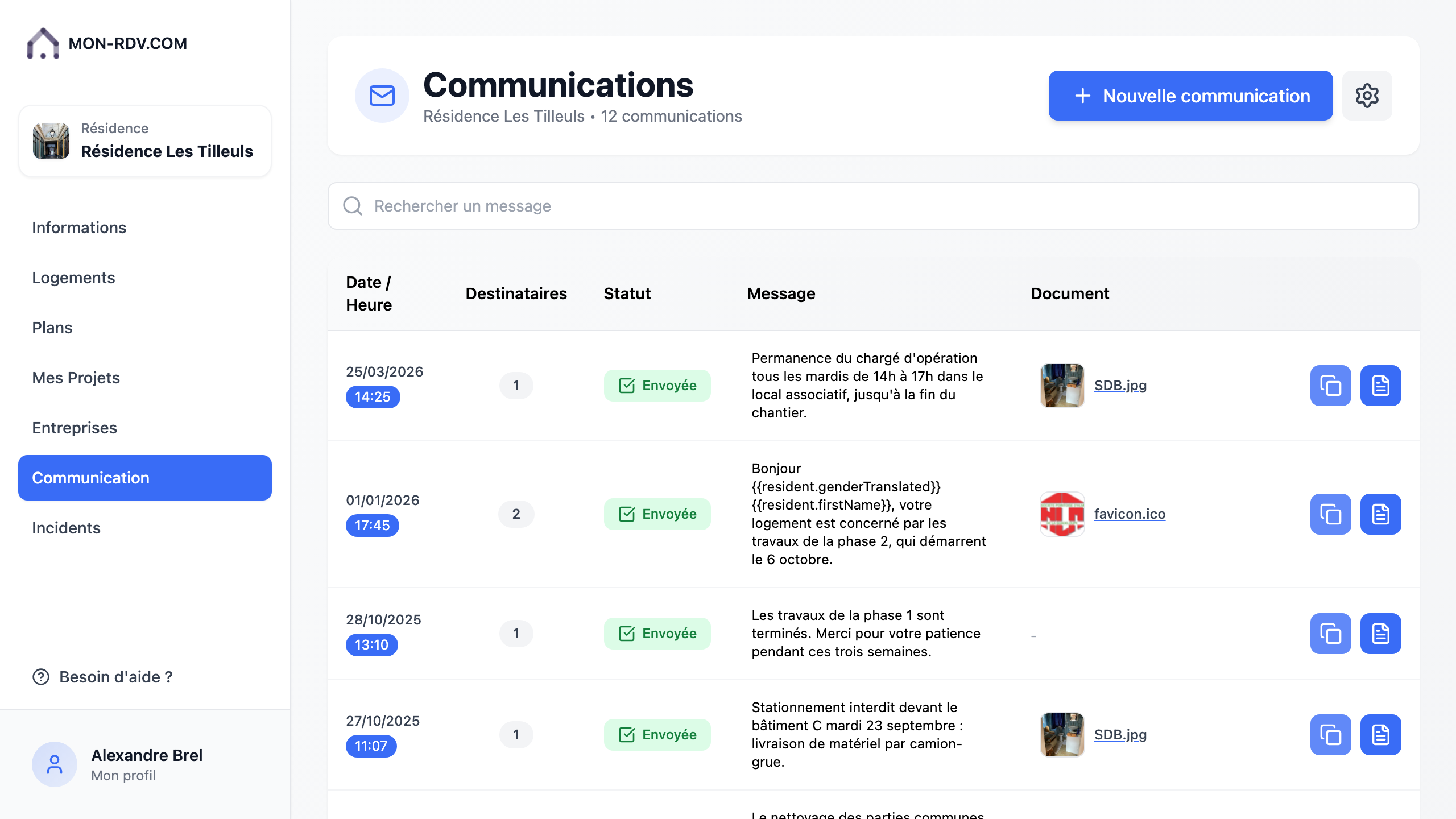
Task: Click the envelope icon beside Communications title
Action: pyautogui.click(x=382, y=96)
